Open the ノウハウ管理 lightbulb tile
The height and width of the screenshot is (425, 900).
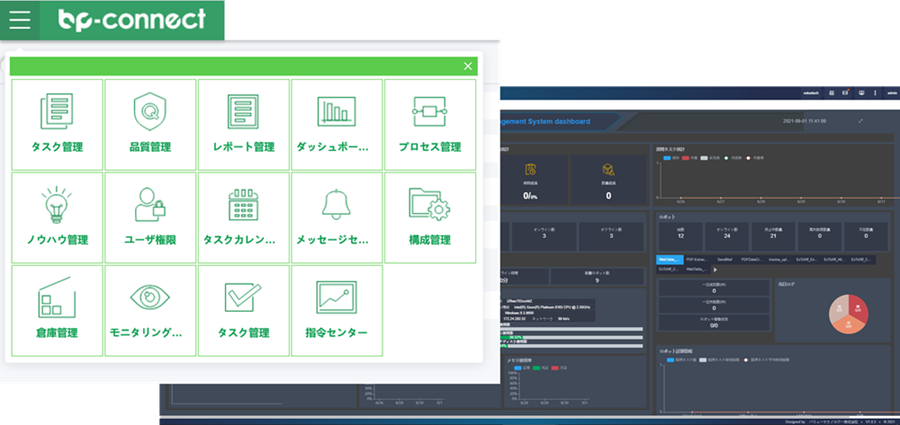[x=57, y=217]
